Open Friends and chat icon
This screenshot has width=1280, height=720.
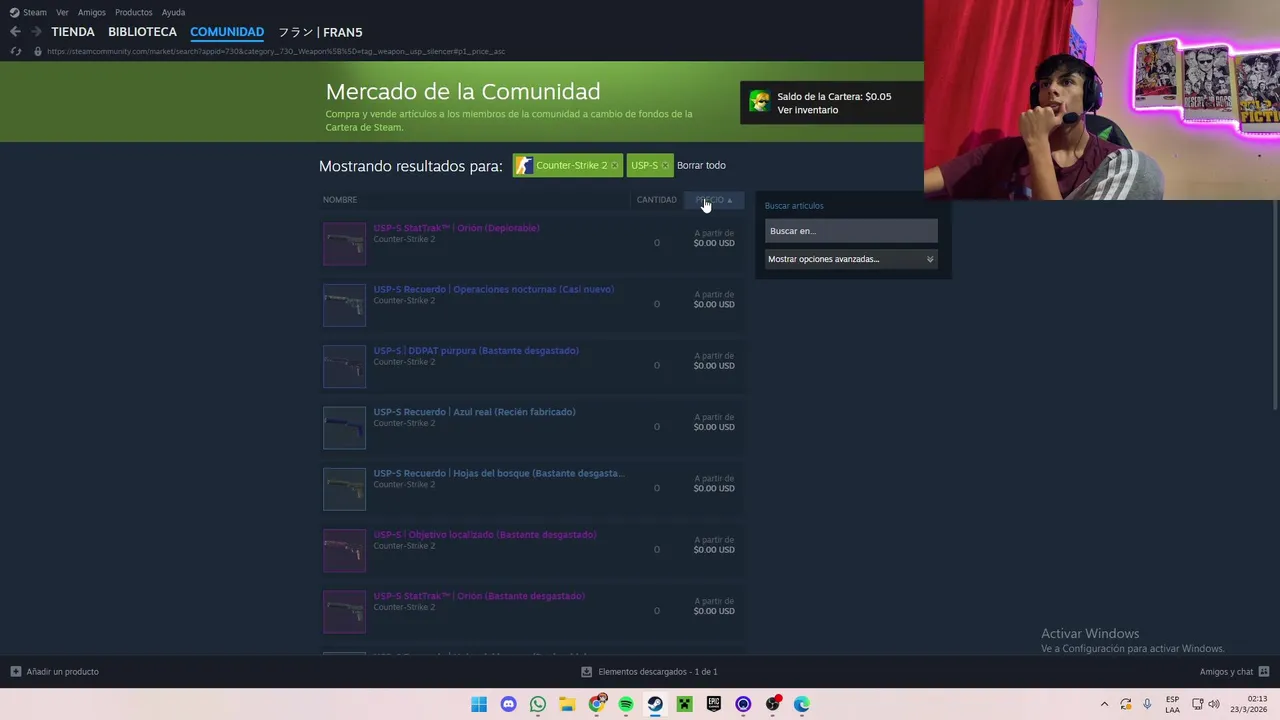[x=1263, y=672]
